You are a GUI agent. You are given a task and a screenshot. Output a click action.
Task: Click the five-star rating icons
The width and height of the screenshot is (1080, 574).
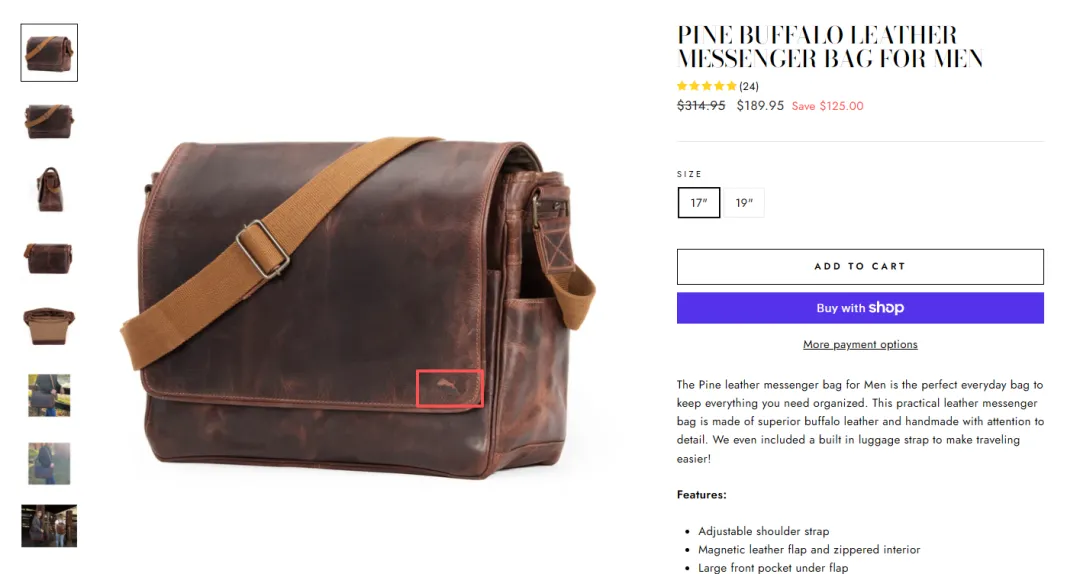(x=707, y=86)
